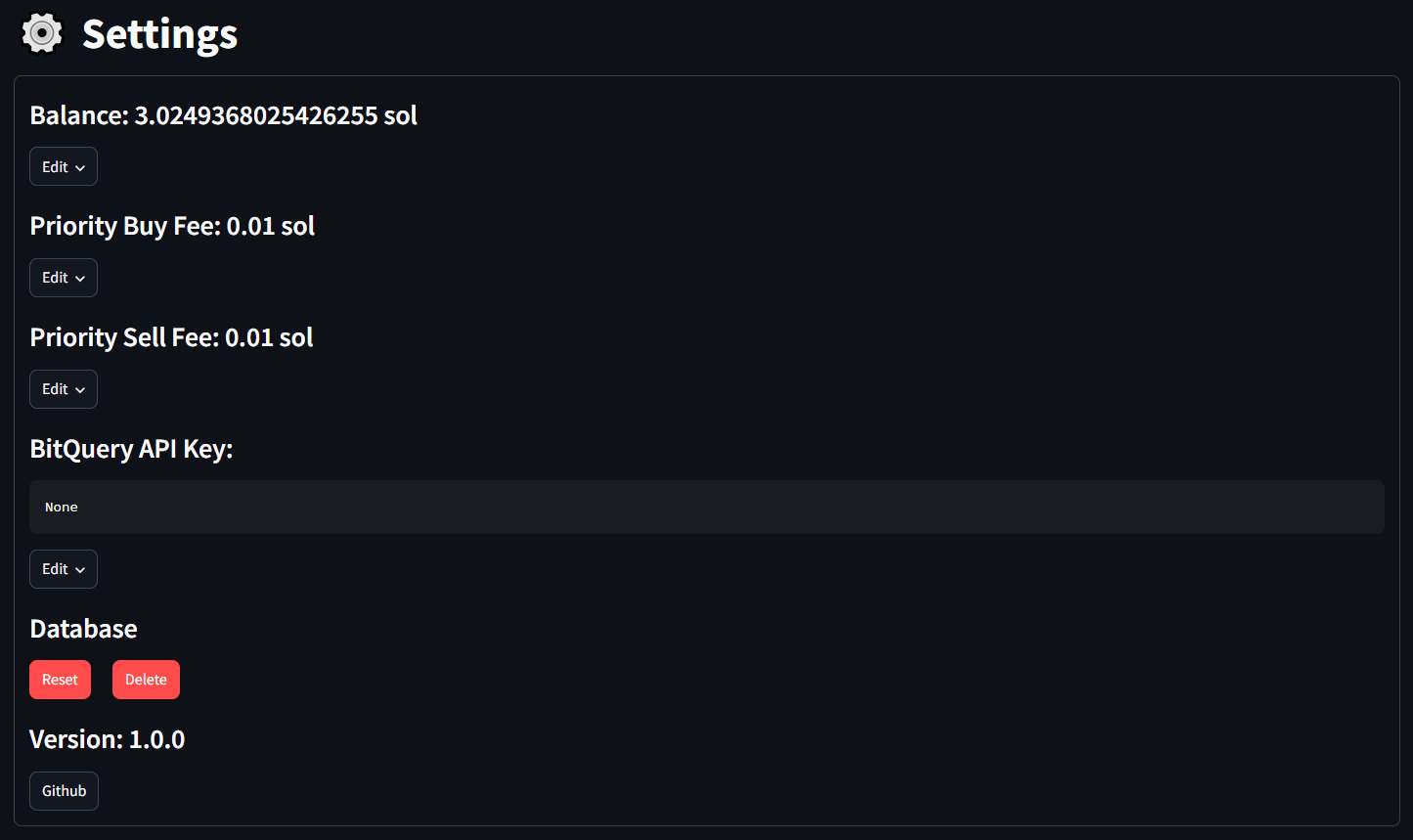Viewport: 1413px width, 840px height.
Task: Click the chevron arrow on Balance's Edit
Action: point(80,168)
